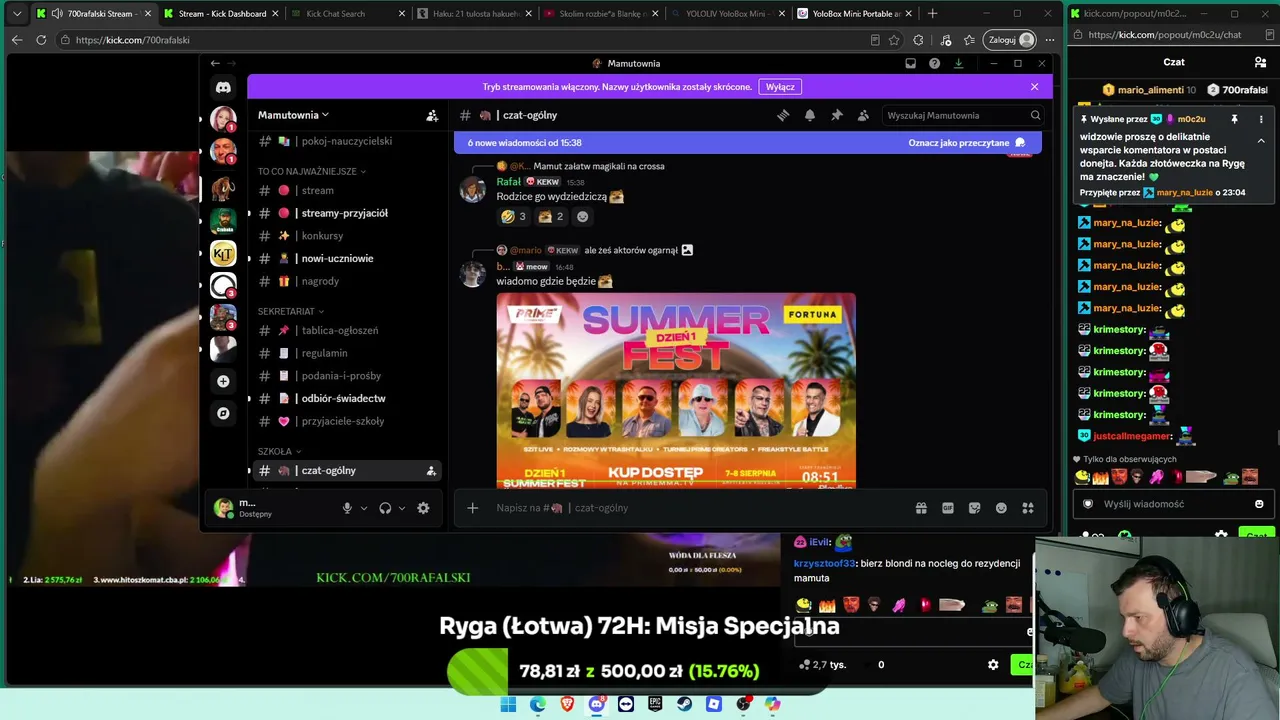Image resolution: width=1280 pixels, height=720 pixels.
Task: Select the KT server icon in sidebar
Action: (223, 254)
